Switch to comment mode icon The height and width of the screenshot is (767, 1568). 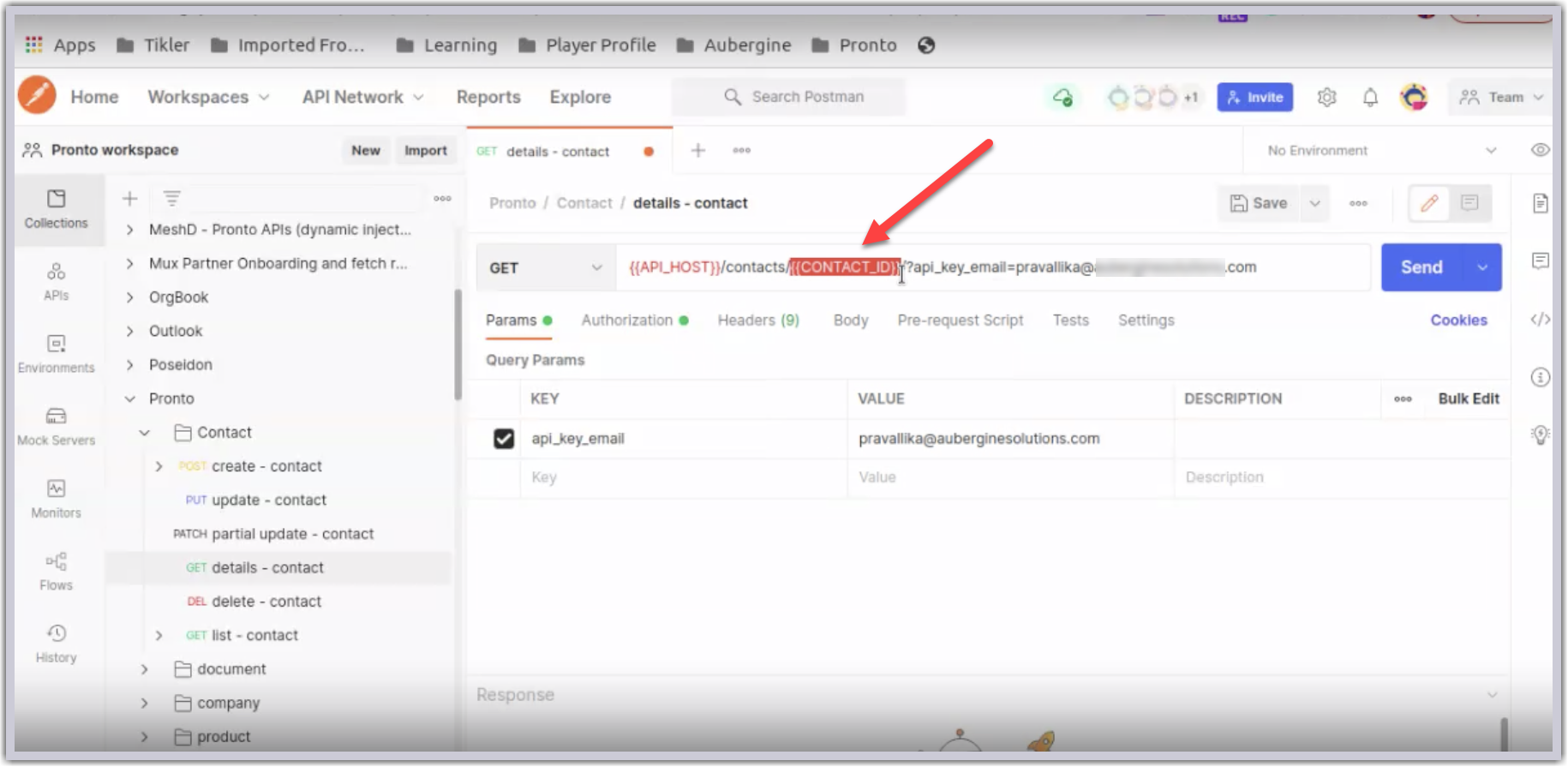(x=1469, y=203)
